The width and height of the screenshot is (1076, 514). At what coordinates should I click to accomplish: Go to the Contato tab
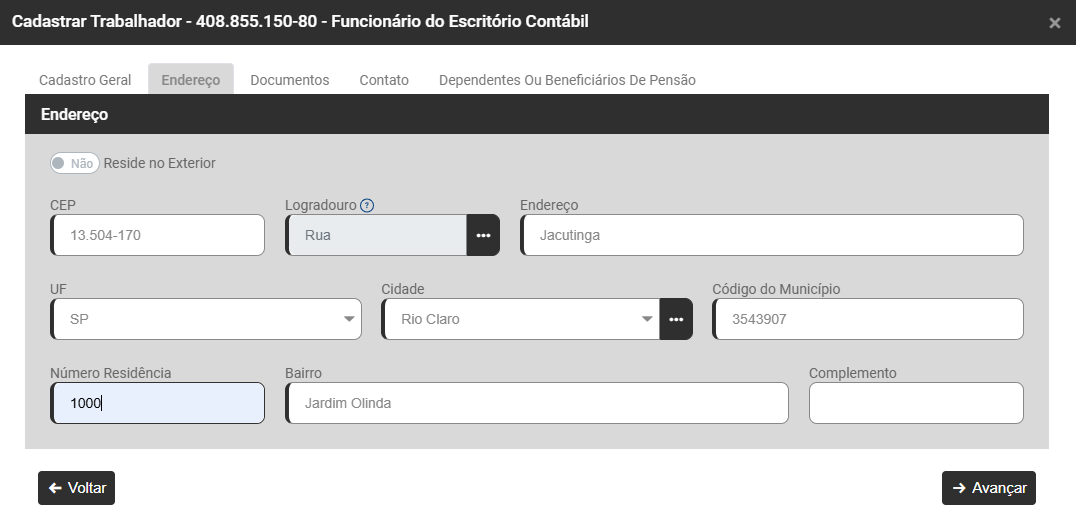(x=384, y=80)
